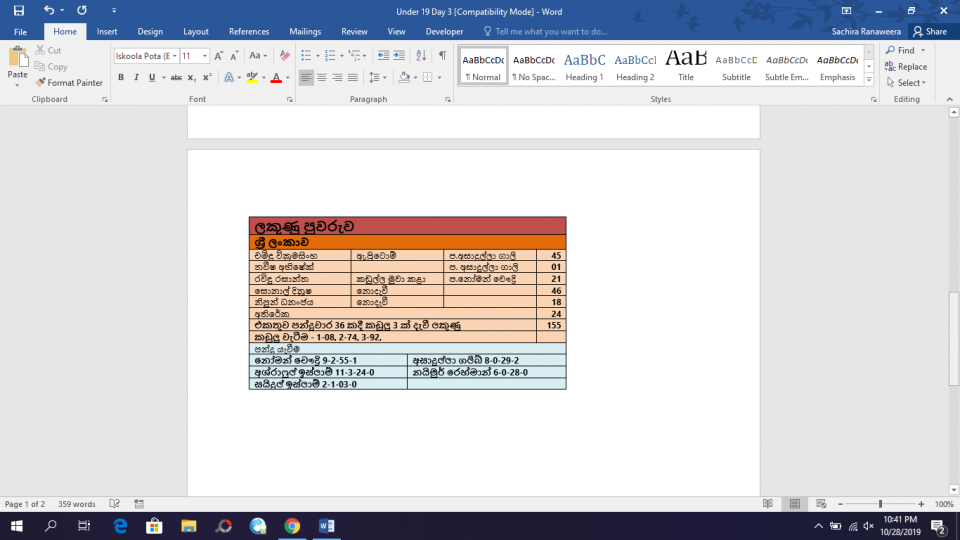
Task: Click the Grow Font size icon
Action: coord(220,56)
